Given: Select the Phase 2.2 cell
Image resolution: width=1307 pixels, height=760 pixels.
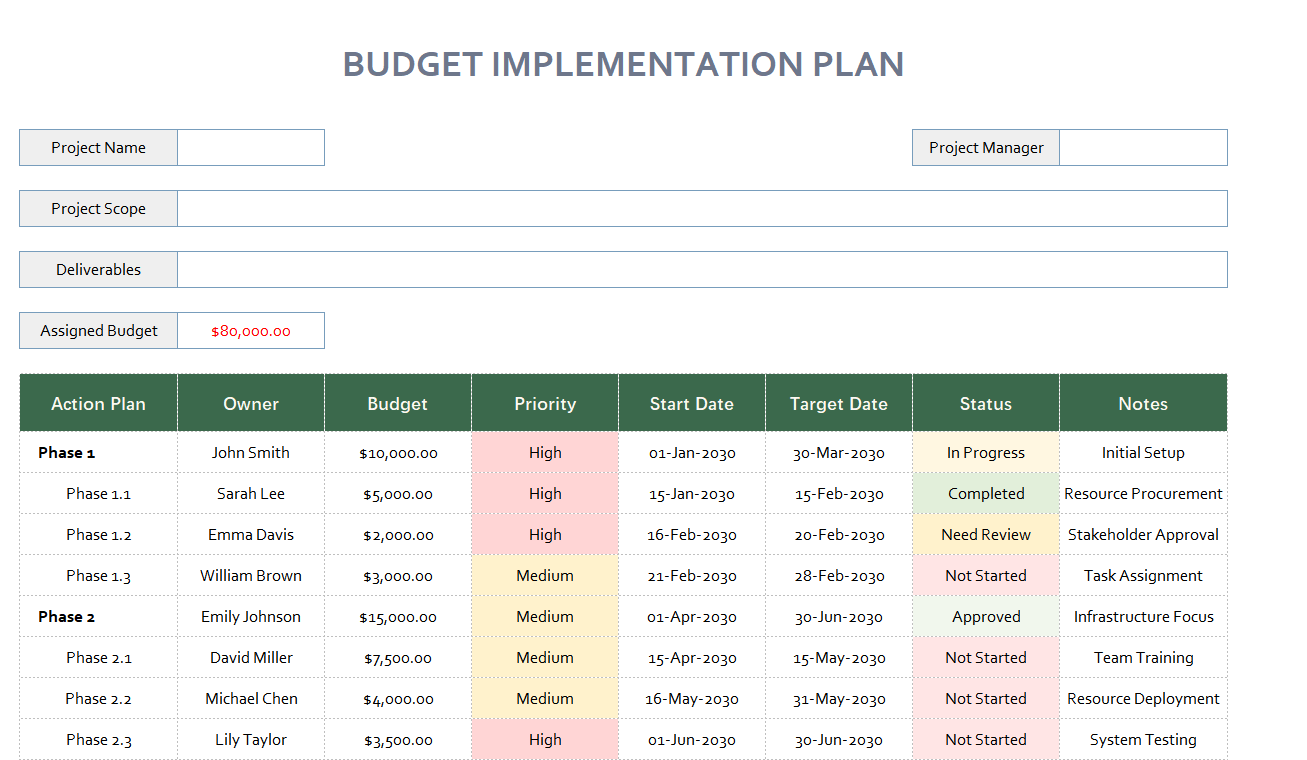Looking at the screenshot, I should tap(98, 698).
